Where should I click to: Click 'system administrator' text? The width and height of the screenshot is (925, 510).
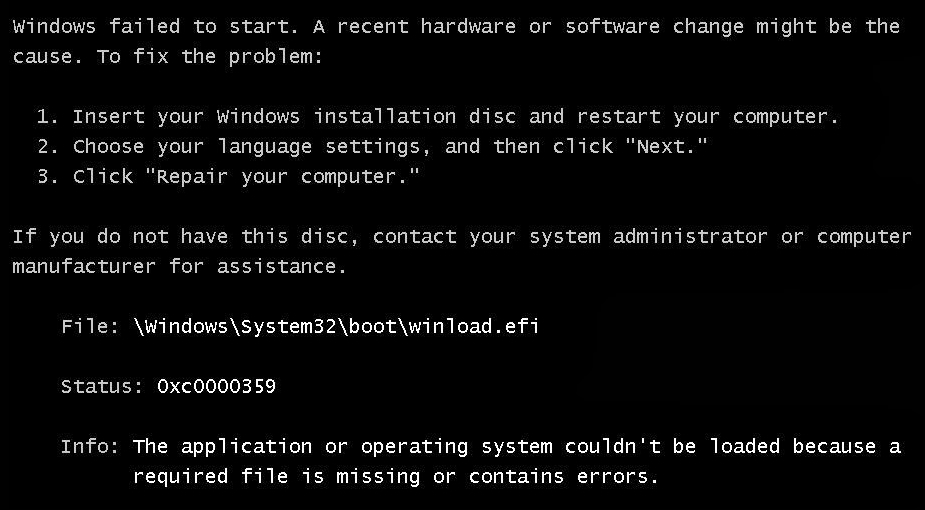[648, 236]
